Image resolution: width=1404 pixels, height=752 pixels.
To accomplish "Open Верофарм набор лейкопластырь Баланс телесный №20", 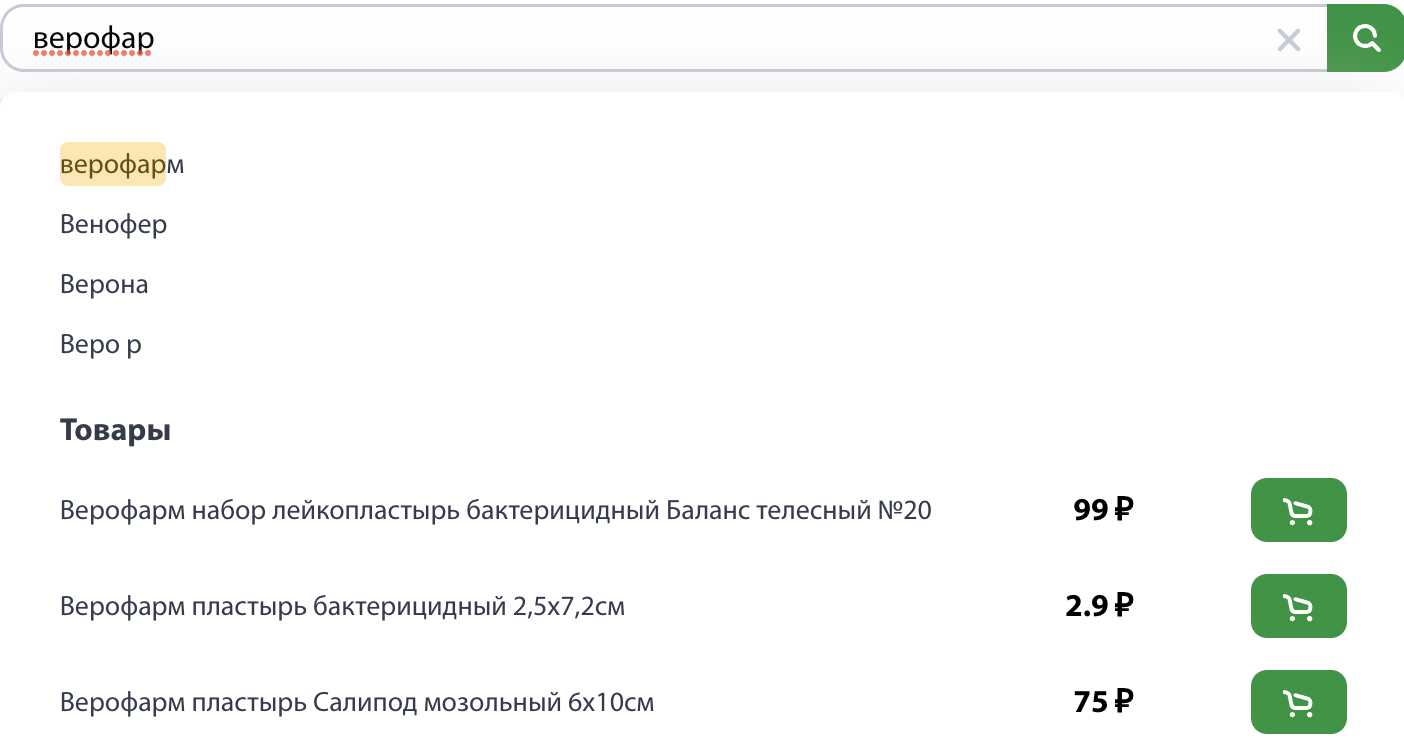I will pos(495,511).
